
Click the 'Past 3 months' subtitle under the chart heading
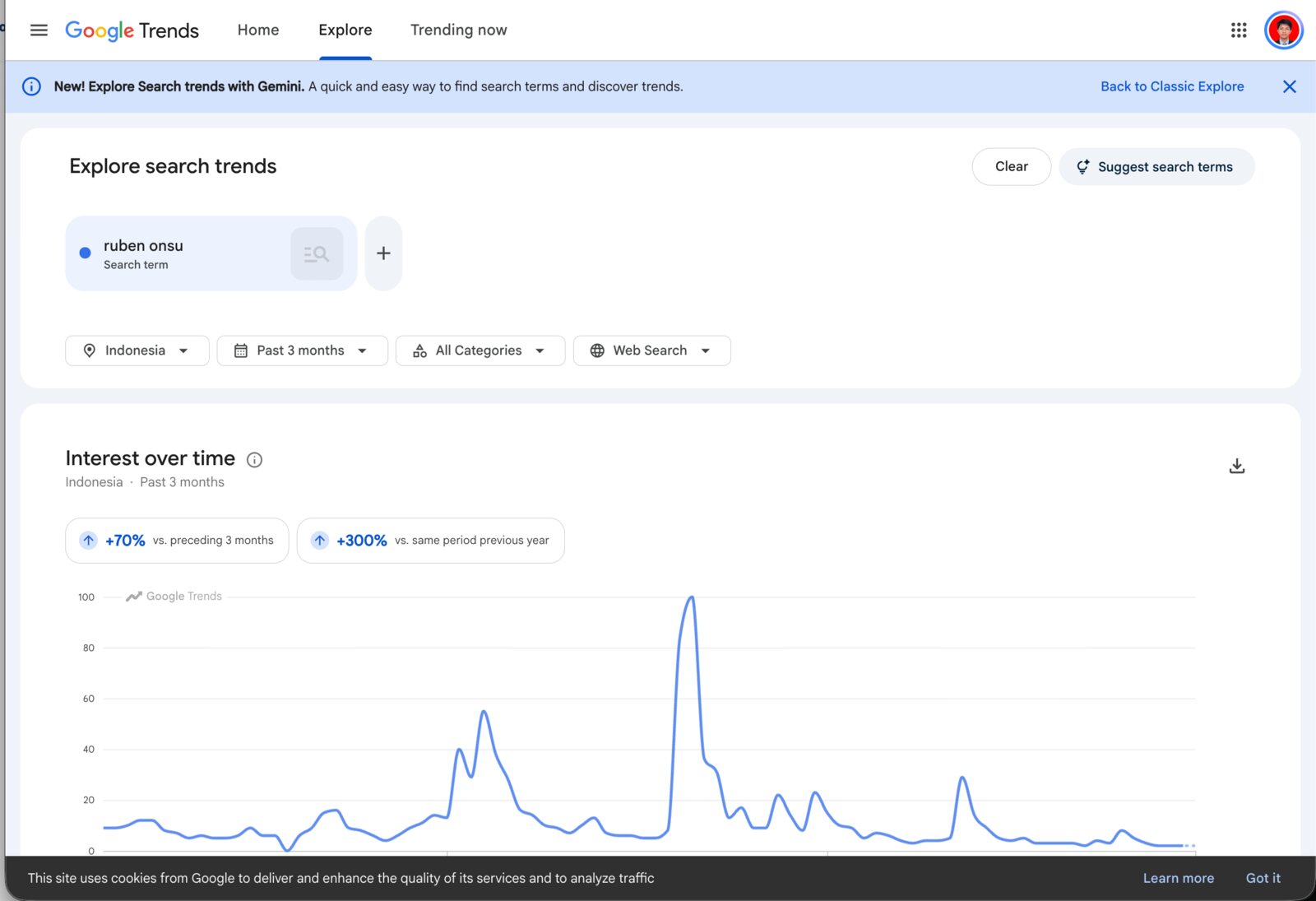182,482
